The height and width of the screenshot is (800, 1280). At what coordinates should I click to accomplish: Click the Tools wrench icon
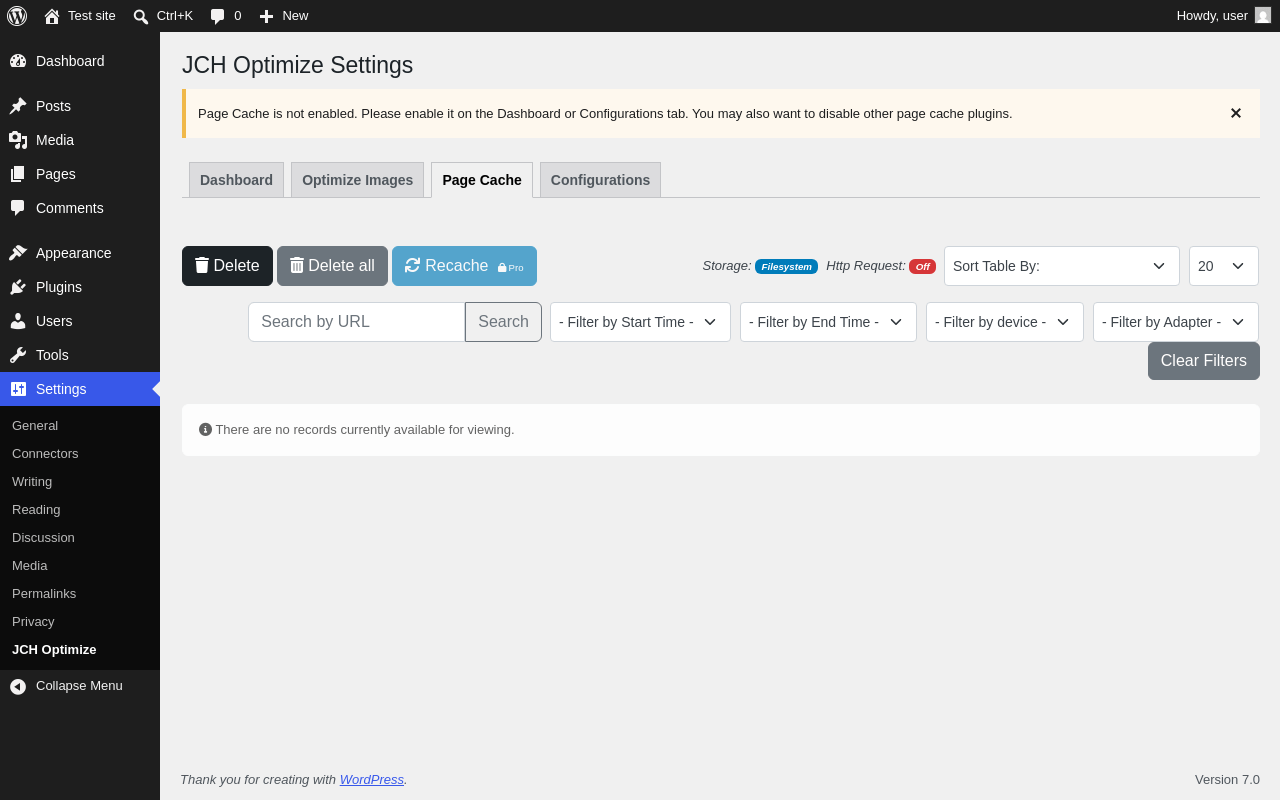point(18,355)
